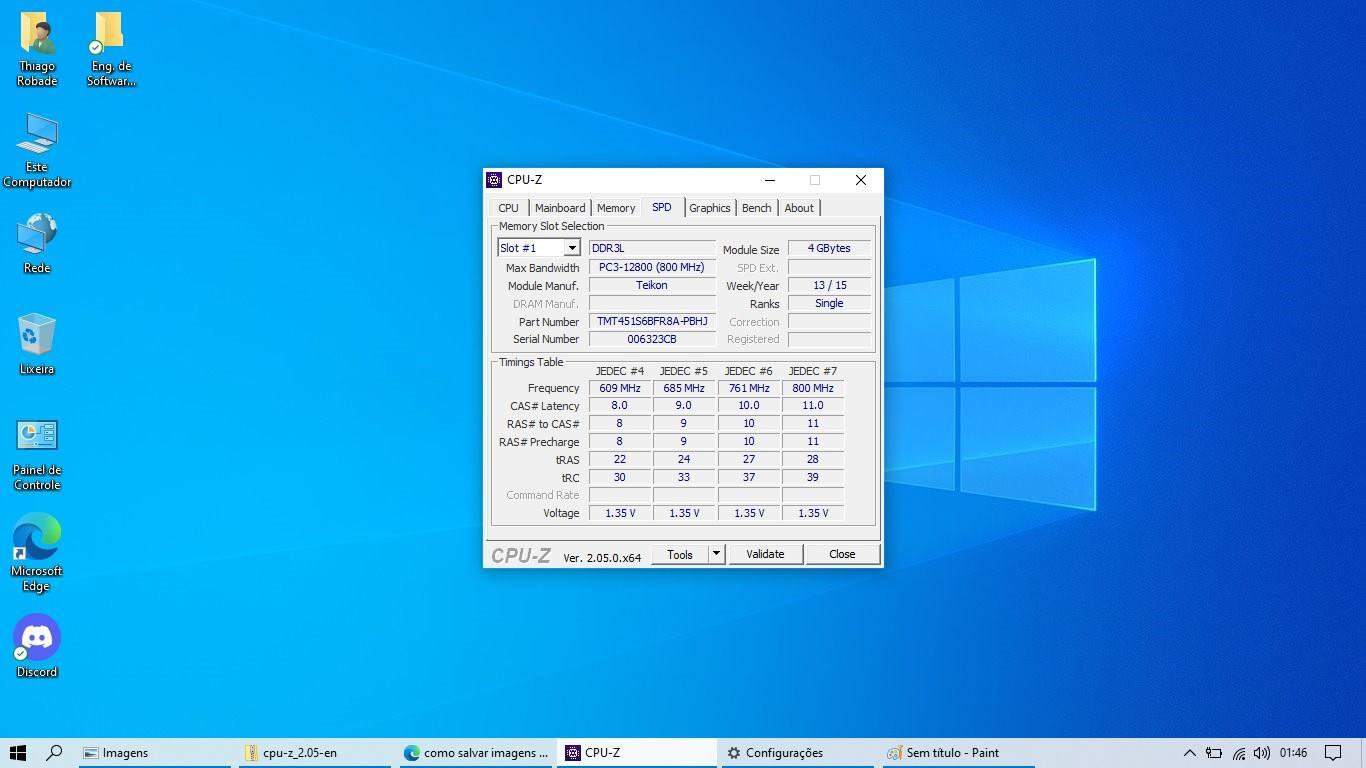Switch to the Configurações taskbar window
1366x768 pixels.
[x=797, y=753]
